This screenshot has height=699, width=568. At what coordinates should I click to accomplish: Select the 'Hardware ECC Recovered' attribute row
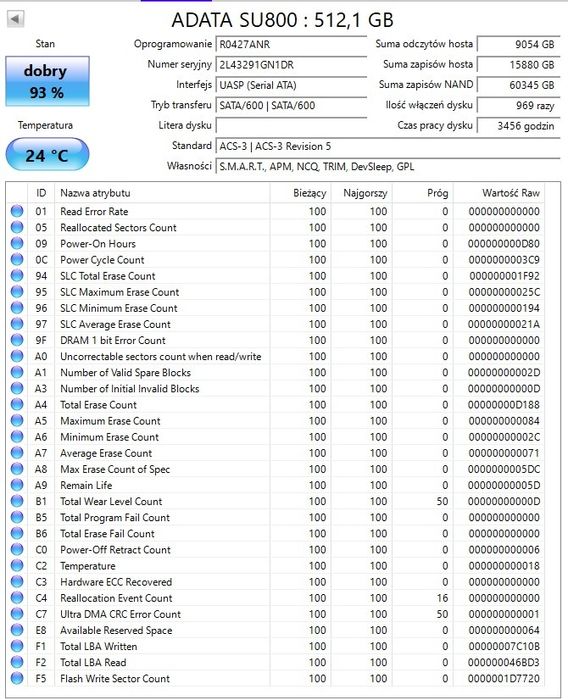[x=276, y=581]
